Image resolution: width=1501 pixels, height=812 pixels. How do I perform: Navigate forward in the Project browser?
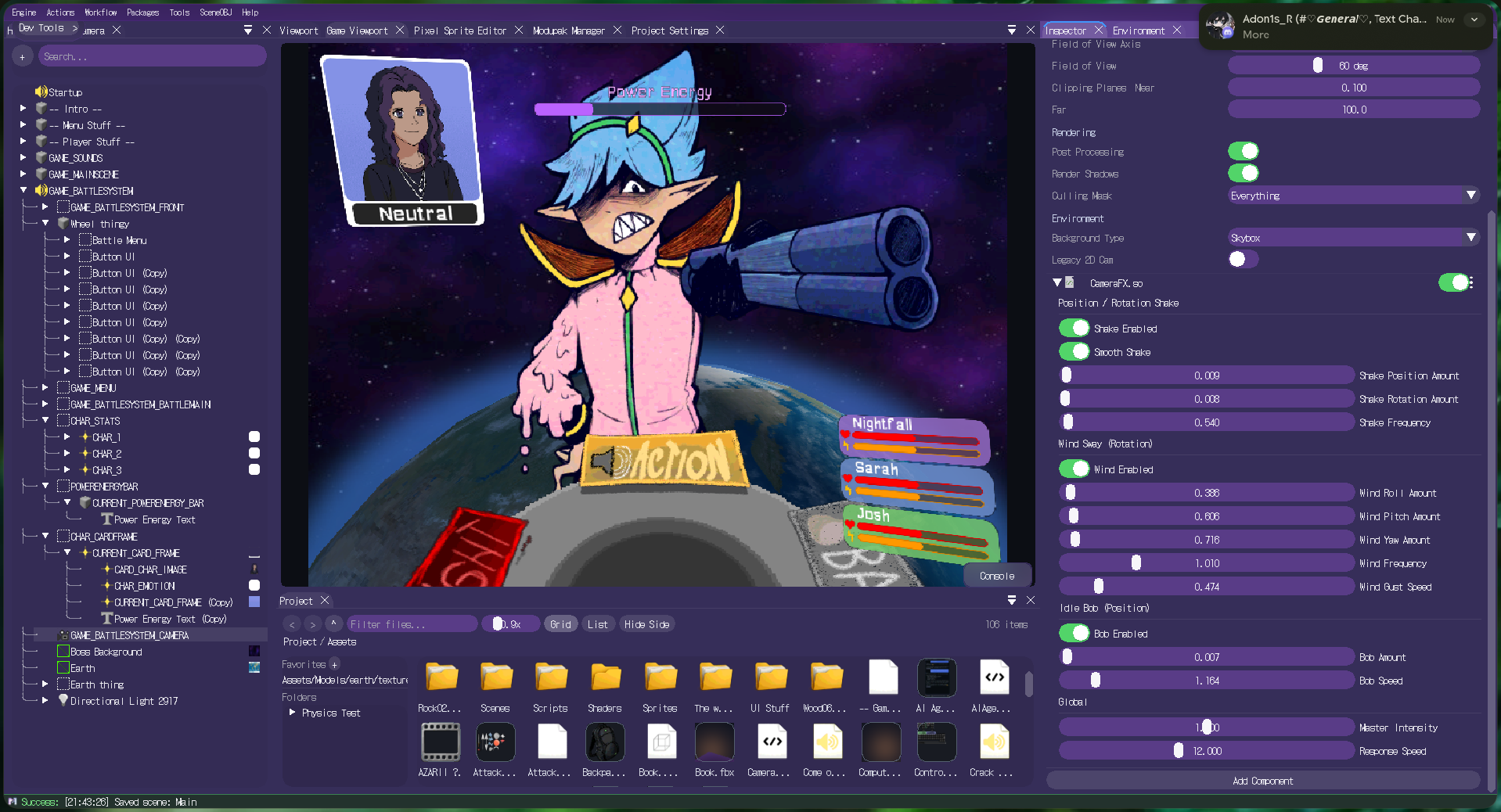(312, 624)
